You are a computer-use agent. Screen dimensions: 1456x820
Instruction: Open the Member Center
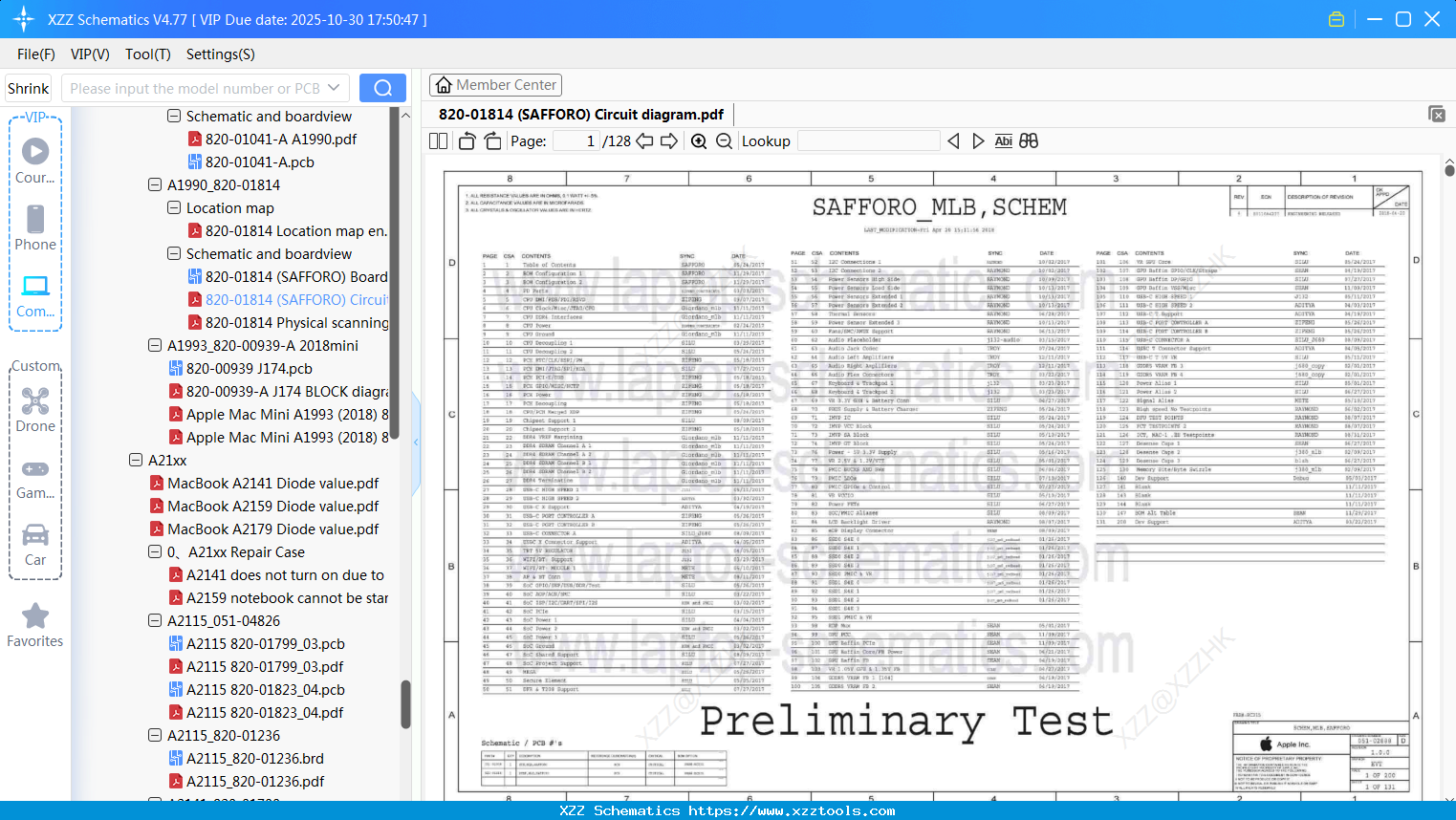click(x=495, y=85)
